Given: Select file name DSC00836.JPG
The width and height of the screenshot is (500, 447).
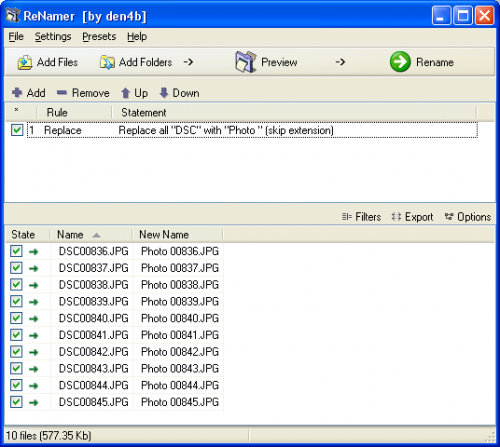Looking at the screenshot, I should (94, 251).
